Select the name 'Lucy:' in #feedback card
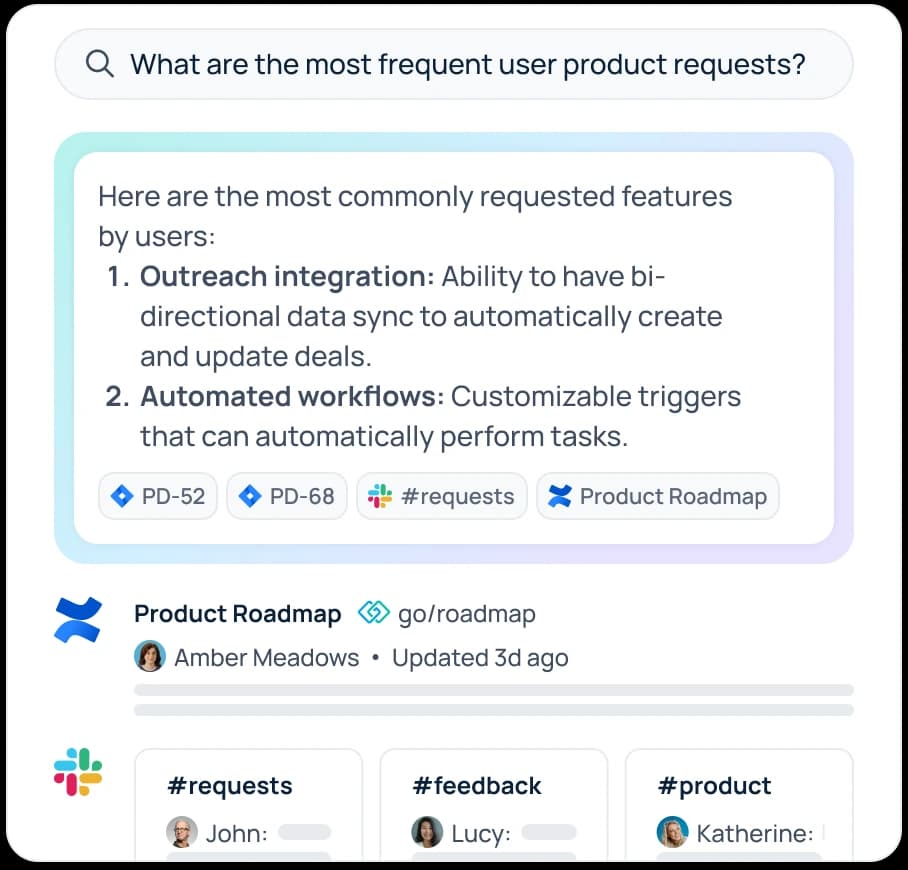The width and height of the screenshot is (908, 870). [481, 834]
